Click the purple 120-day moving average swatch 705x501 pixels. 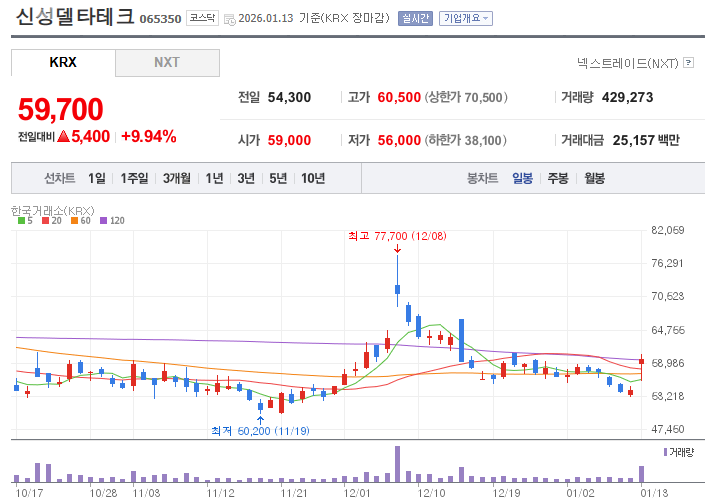pyautogui.click(x=103, y=220)
